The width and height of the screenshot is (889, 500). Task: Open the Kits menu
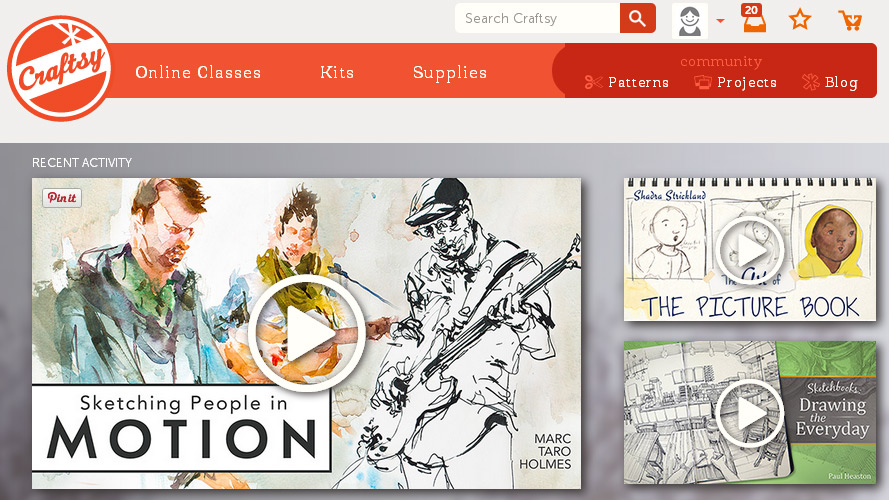coord(337,73)
